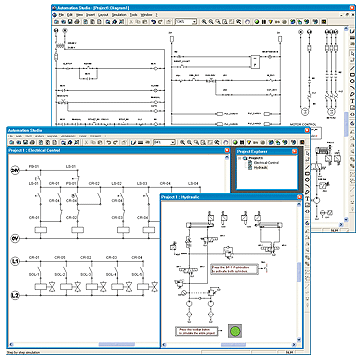Screen dimensions: 362x363
Task: Click the CR-05 label in Electrical Control diagram
Action: pyautogui.click(x=60, y=257)
